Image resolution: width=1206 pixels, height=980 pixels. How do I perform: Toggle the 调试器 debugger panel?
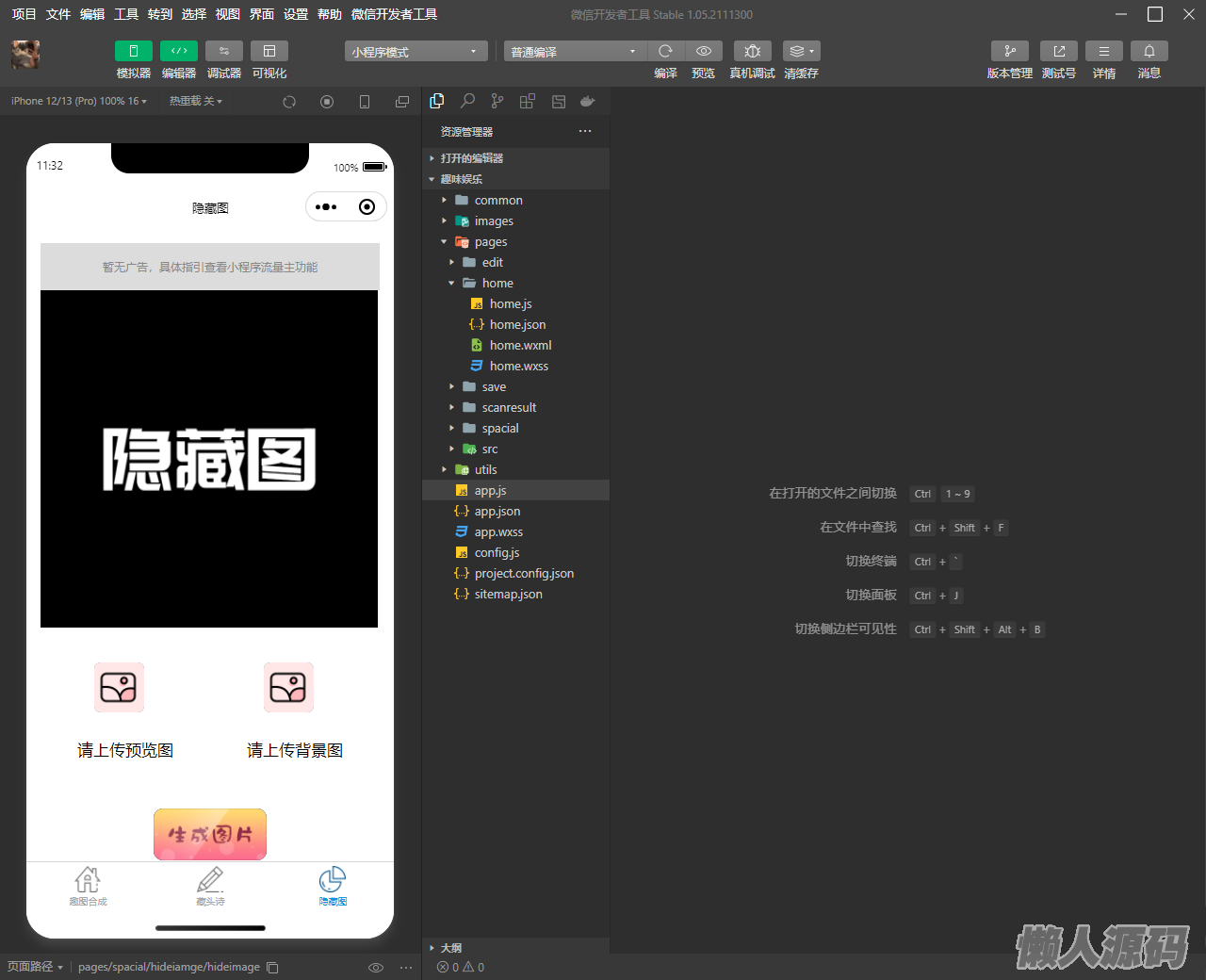[x=223, y=51]
